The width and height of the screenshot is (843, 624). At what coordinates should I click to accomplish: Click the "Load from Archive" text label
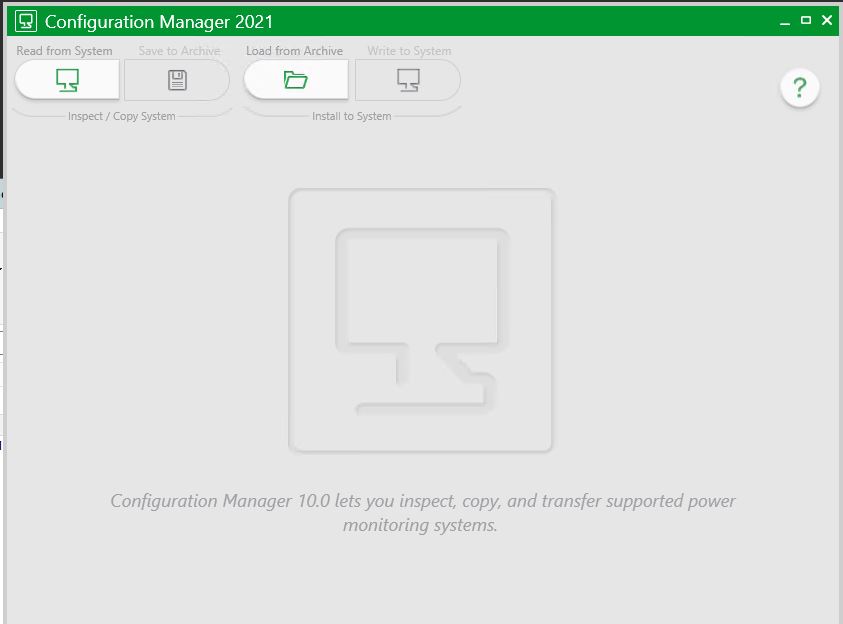294,51
